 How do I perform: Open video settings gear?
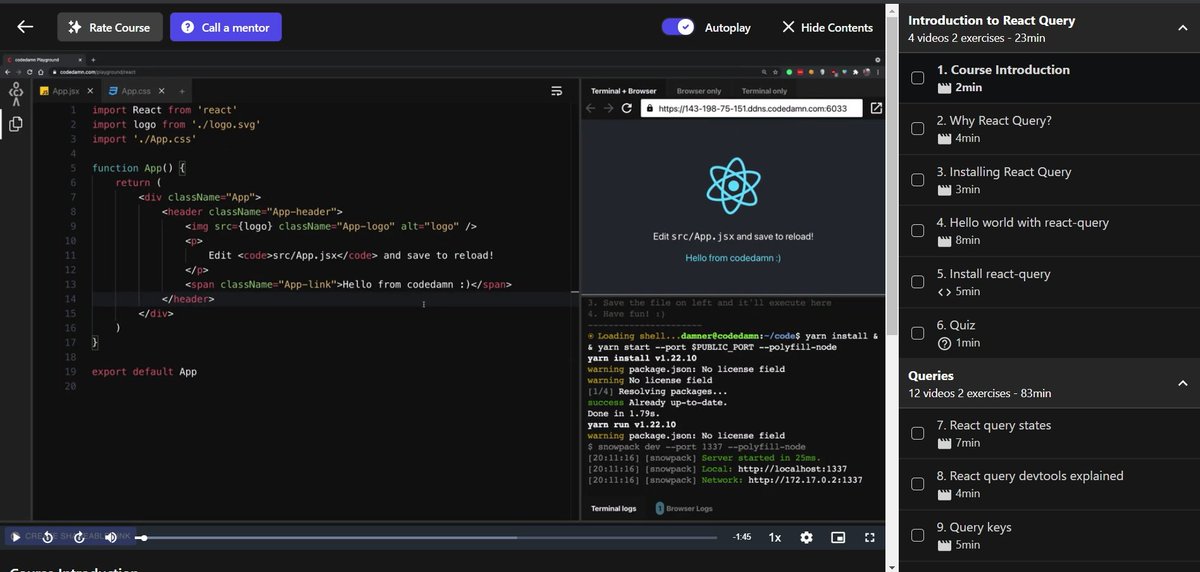click(x=806, y=537)
